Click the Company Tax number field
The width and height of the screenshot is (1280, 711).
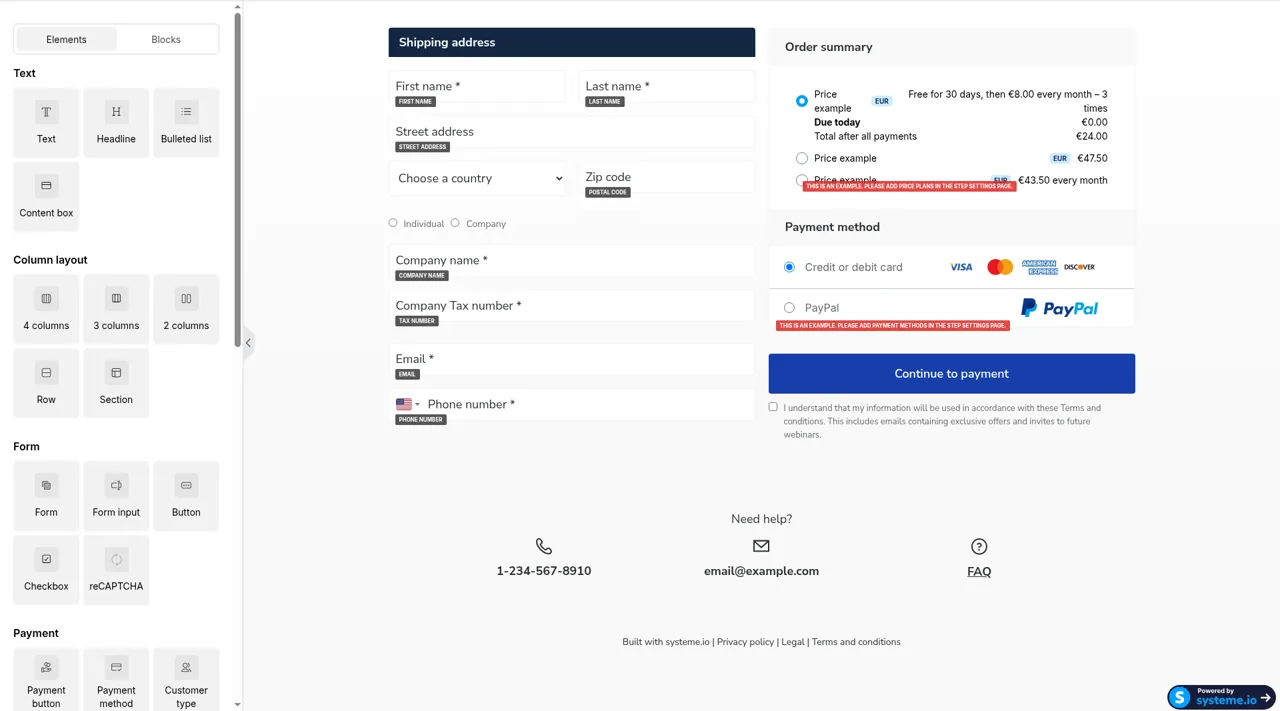(x=572, y=305)
